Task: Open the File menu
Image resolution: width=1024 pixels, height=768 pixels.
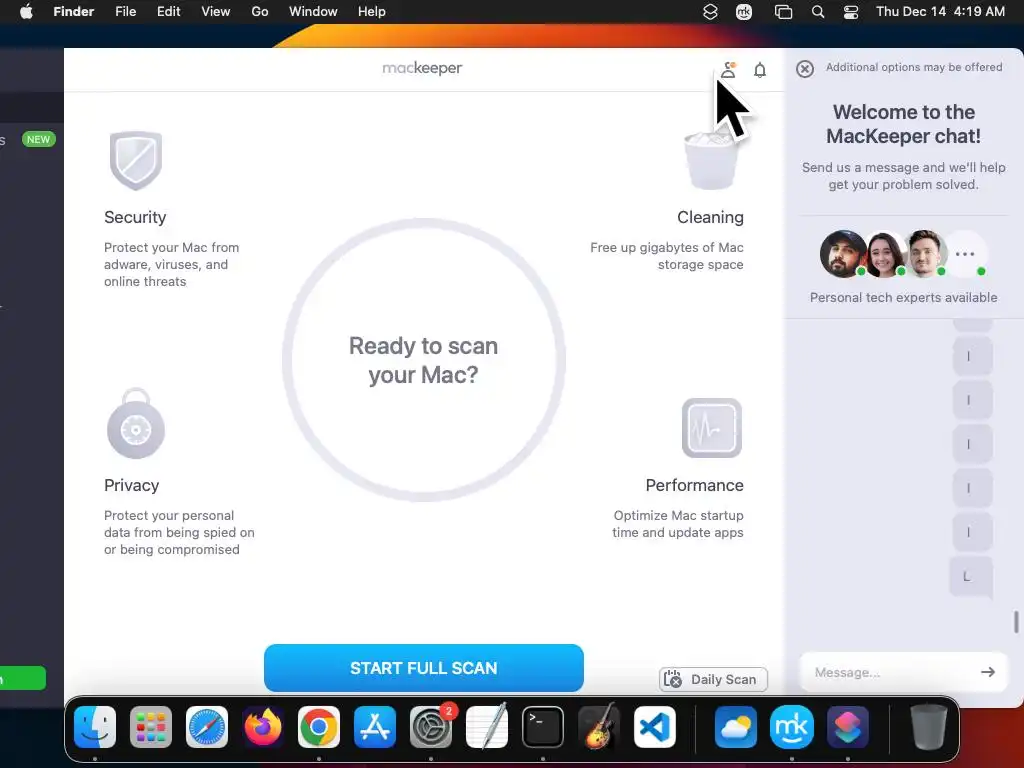Action: 125,12
